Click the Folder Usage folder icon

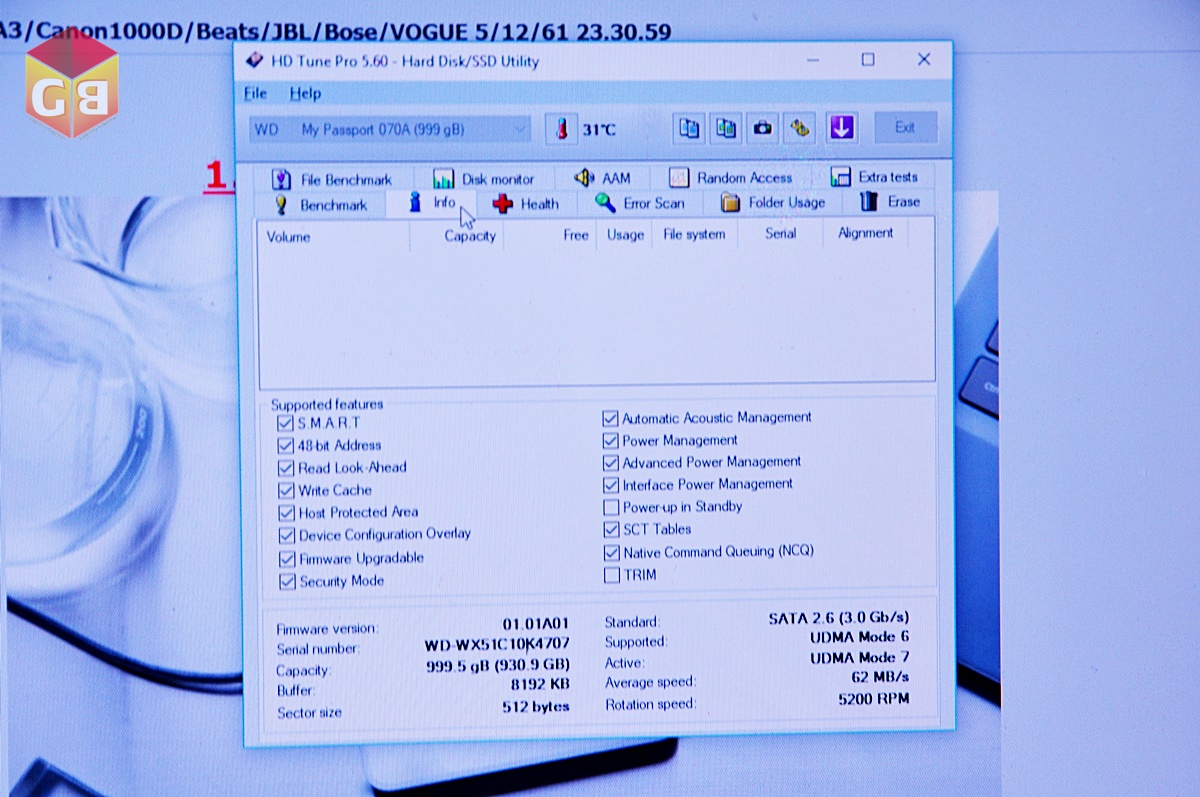(x=731, y=203)
